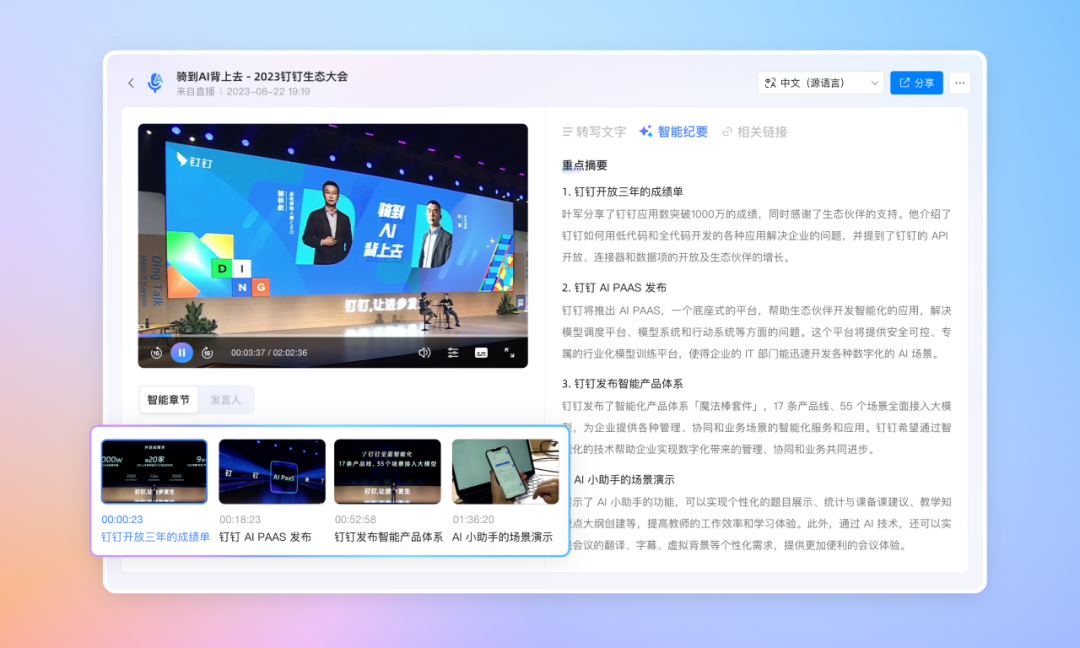Select the 智能章节 tab
Image resolution: width=1080 pixels, height=648 pixels.
[168, 400]
